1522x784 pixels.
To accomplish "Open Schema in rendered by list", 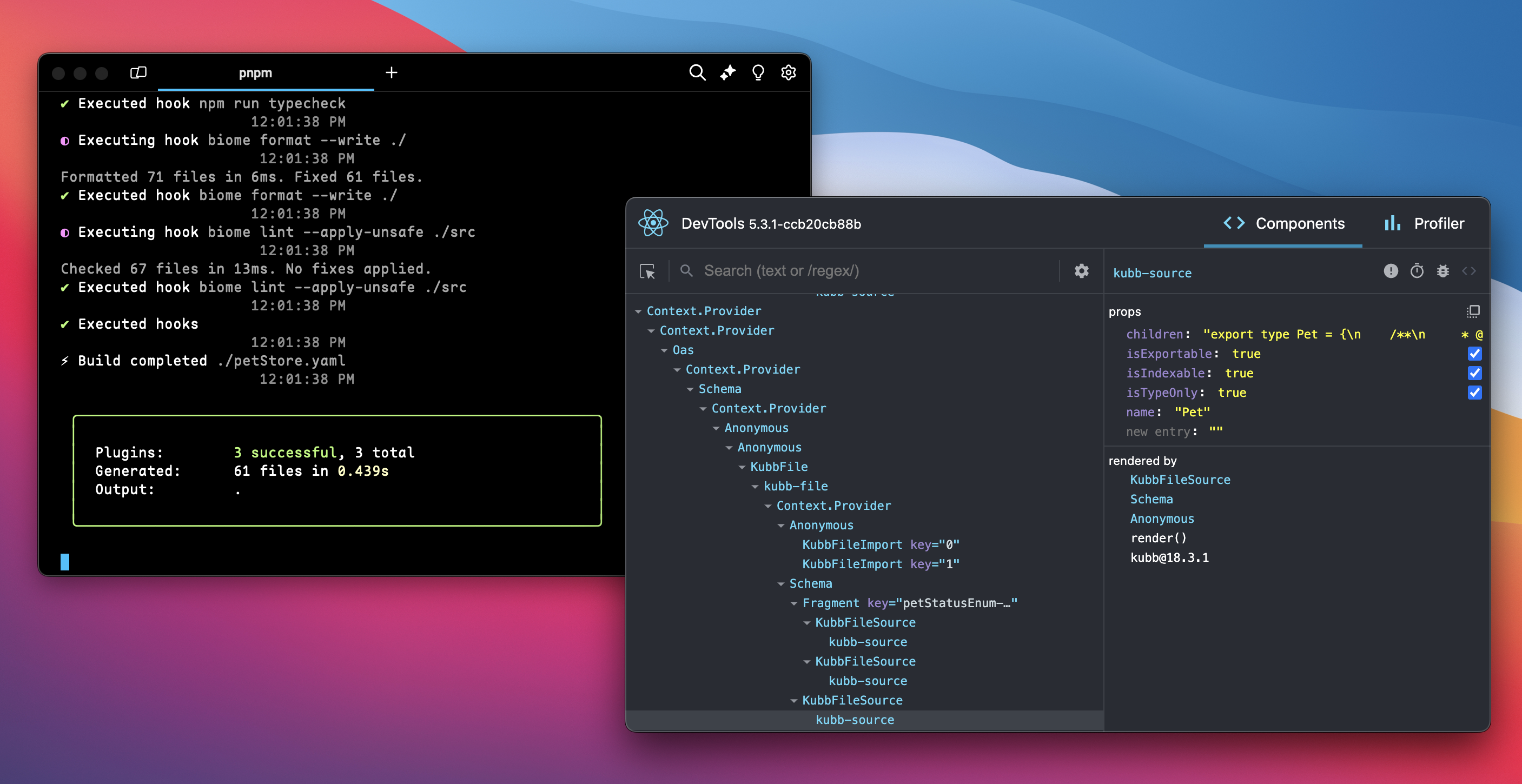I will (x=1152, y=499).
